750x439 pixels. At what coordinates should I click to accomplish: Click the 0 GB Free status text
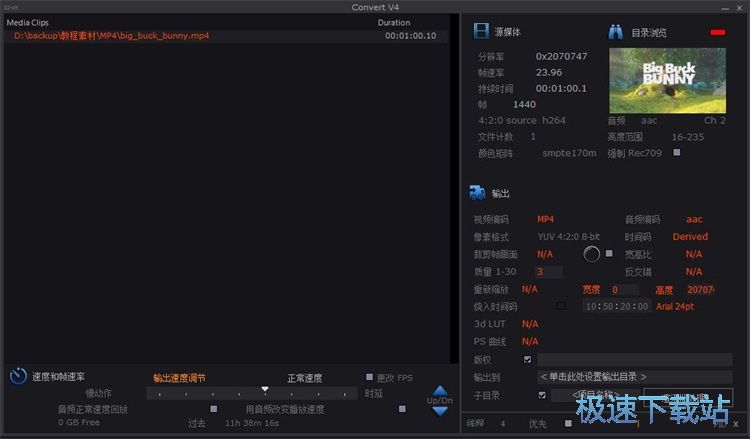(79, 422)
